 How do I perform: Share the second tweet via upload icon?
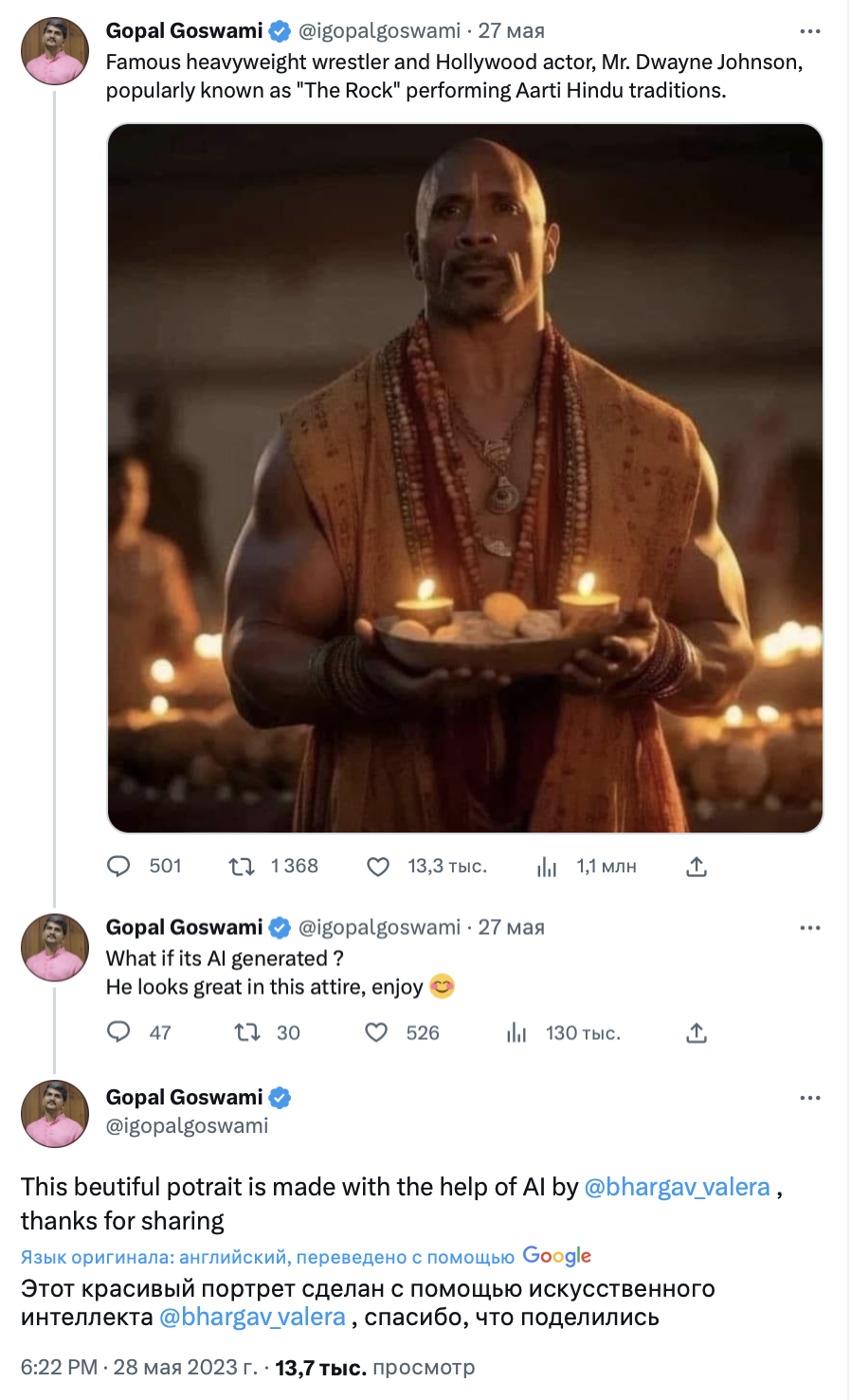[697, 1032]
